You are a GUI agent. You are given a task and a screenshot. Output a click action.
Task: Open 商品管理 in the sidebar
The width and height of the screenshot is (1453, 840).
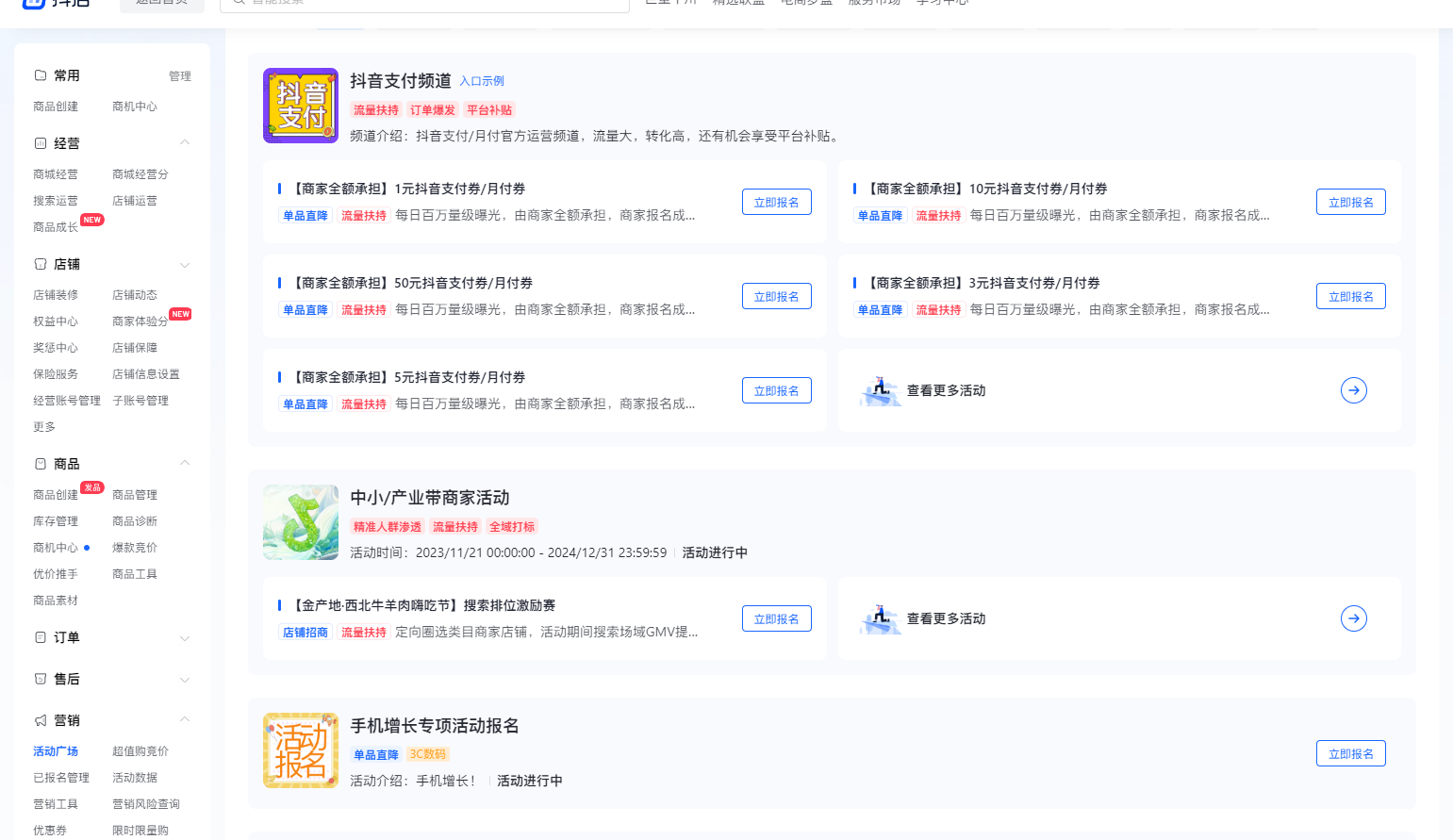[135, 495]
